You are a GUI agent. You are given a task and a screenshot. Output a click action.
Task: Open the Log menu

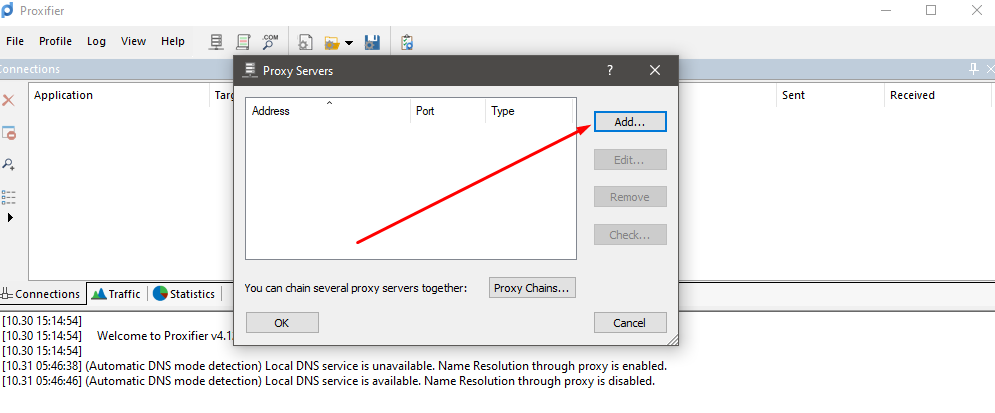96,41
